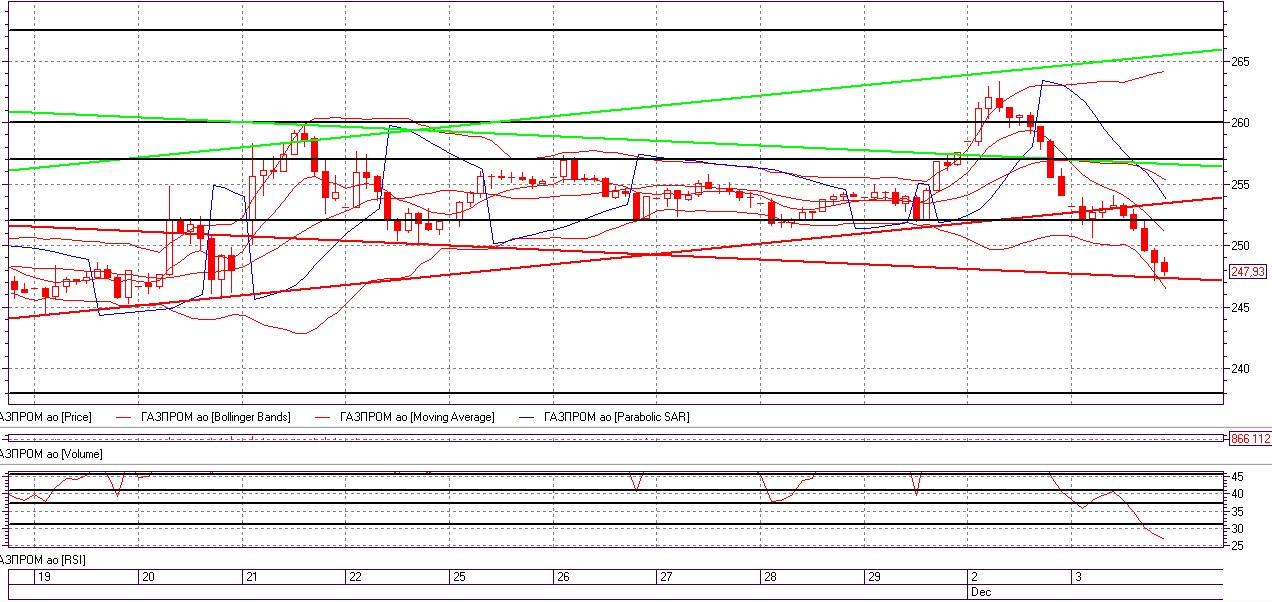Viewport: 1272px width, 602px height.
Task: Click the 30 label on RSI axis
Action: 1237,529
